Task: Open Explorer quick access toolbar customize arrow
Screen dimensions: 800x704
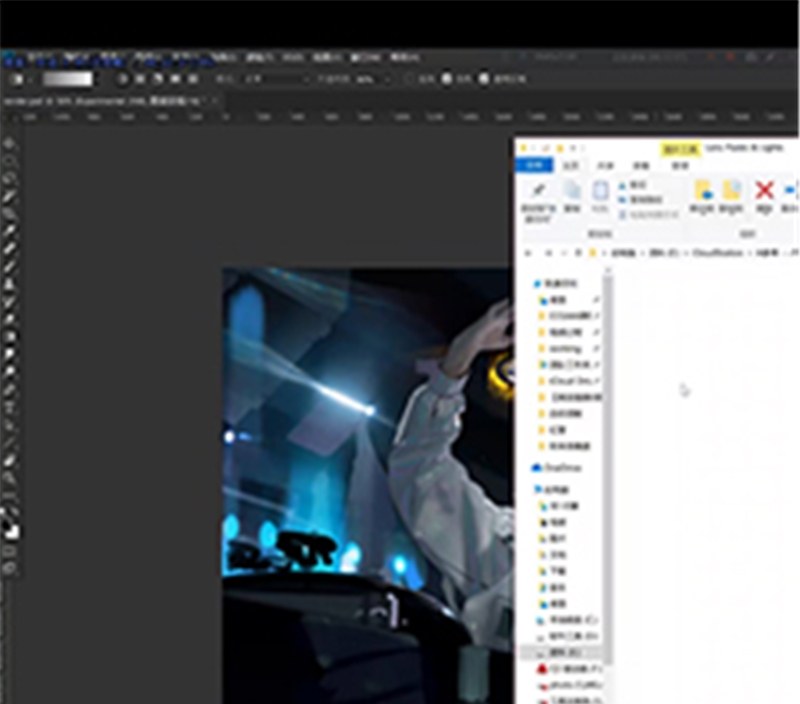Action: point(582,148)
